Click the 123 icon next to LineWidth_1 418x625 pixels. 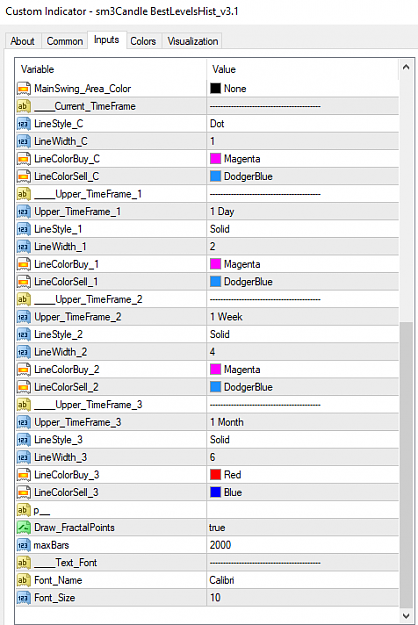click(x=24, y=246)
